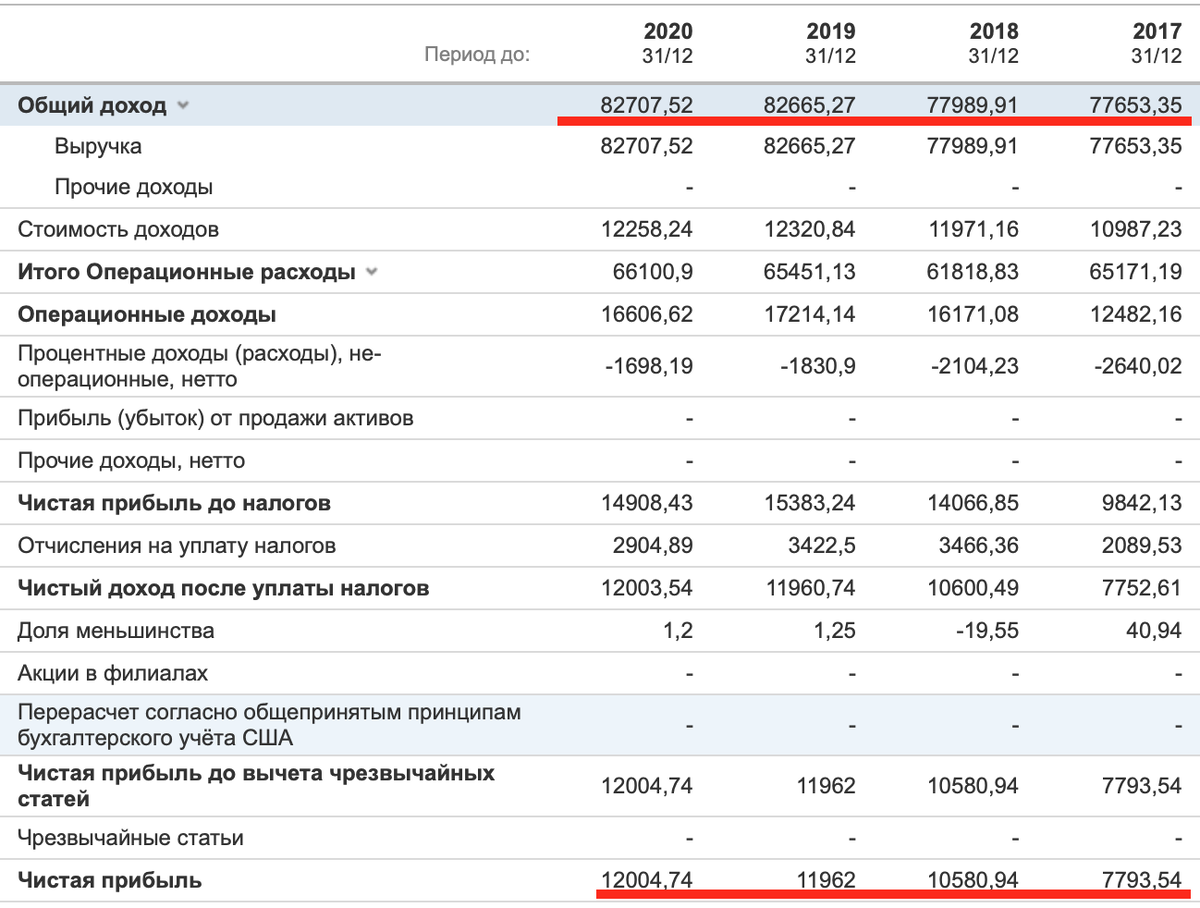This screenshot has height=908, width=1200.
Task: Click the Выручка row label
Action: tap(98, 146)
